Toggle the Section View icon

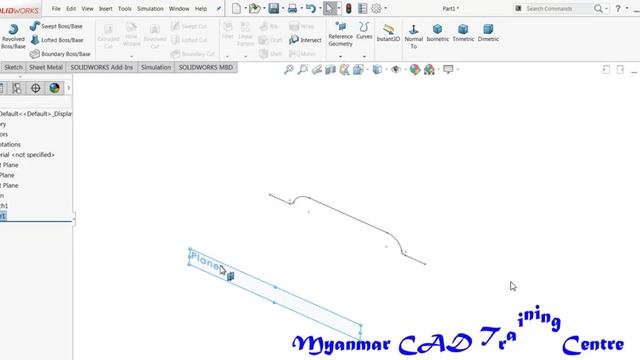point(330,70)
